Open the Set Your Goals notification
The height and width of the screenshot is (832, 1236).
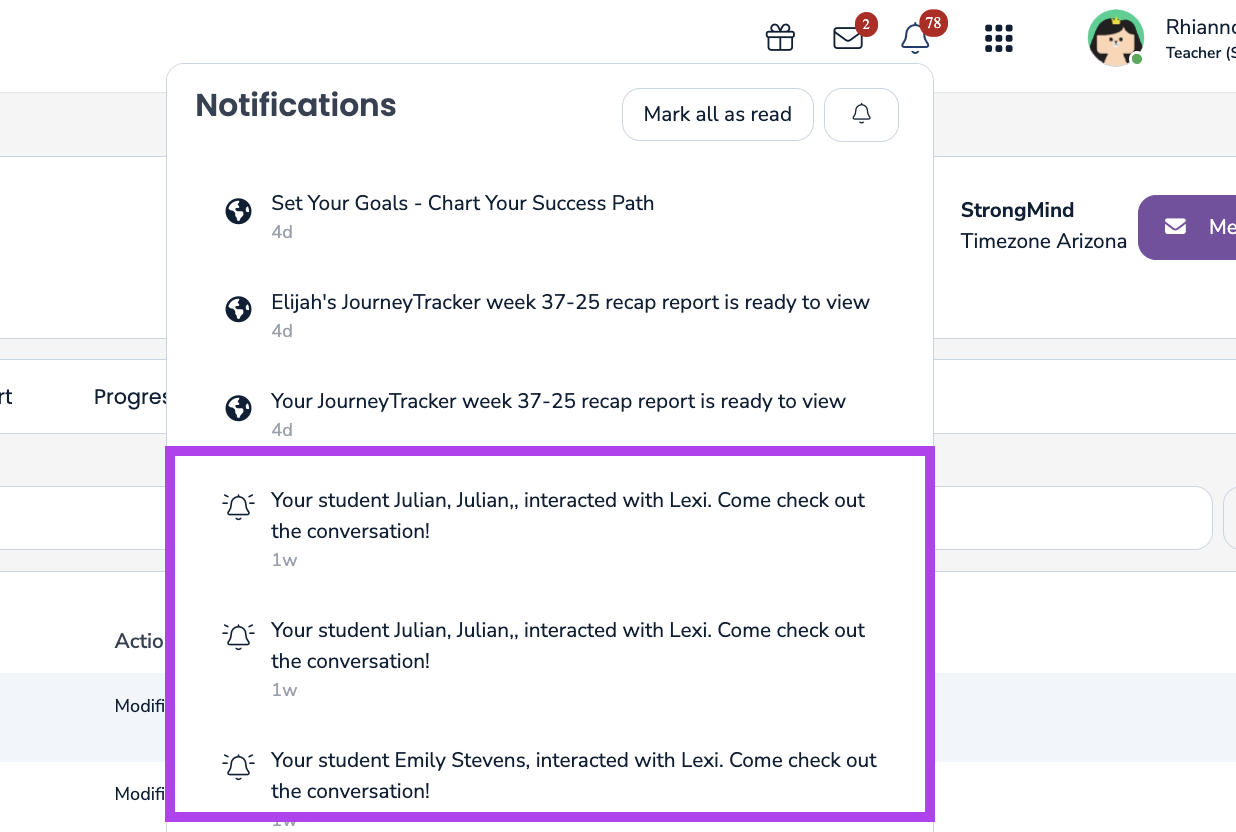(462, 204)
